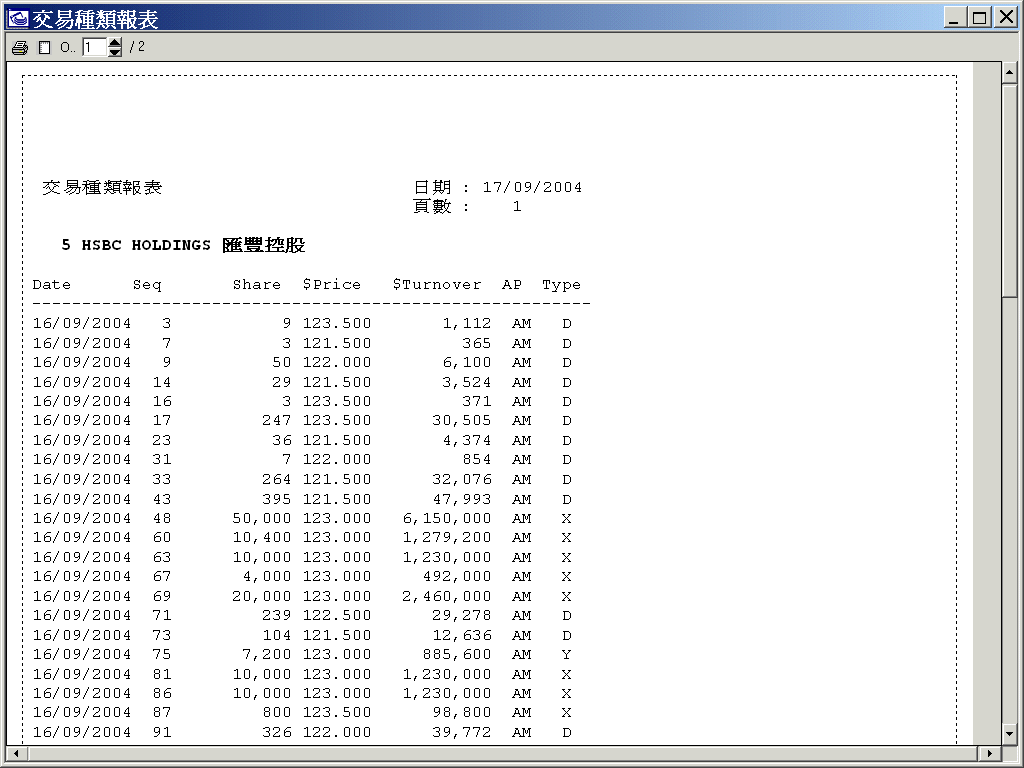The image size is (1024, 768).
Task: Close the report window
Action: [x=1005, y=18]
